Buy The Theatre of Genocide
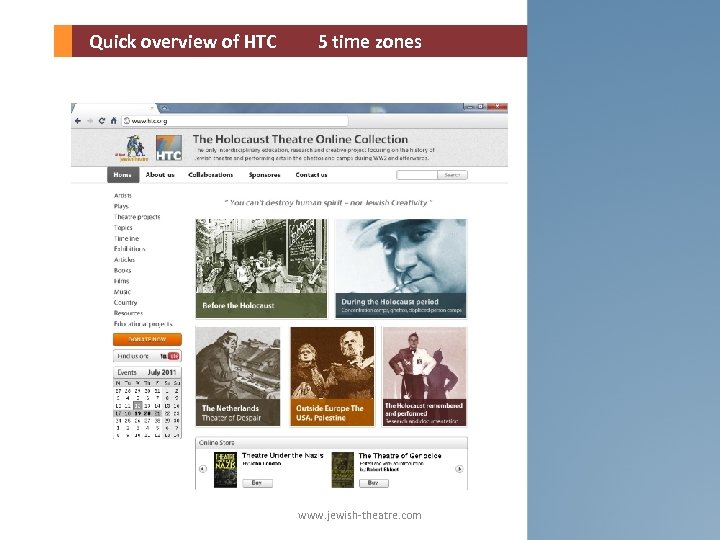 (374, 483)
